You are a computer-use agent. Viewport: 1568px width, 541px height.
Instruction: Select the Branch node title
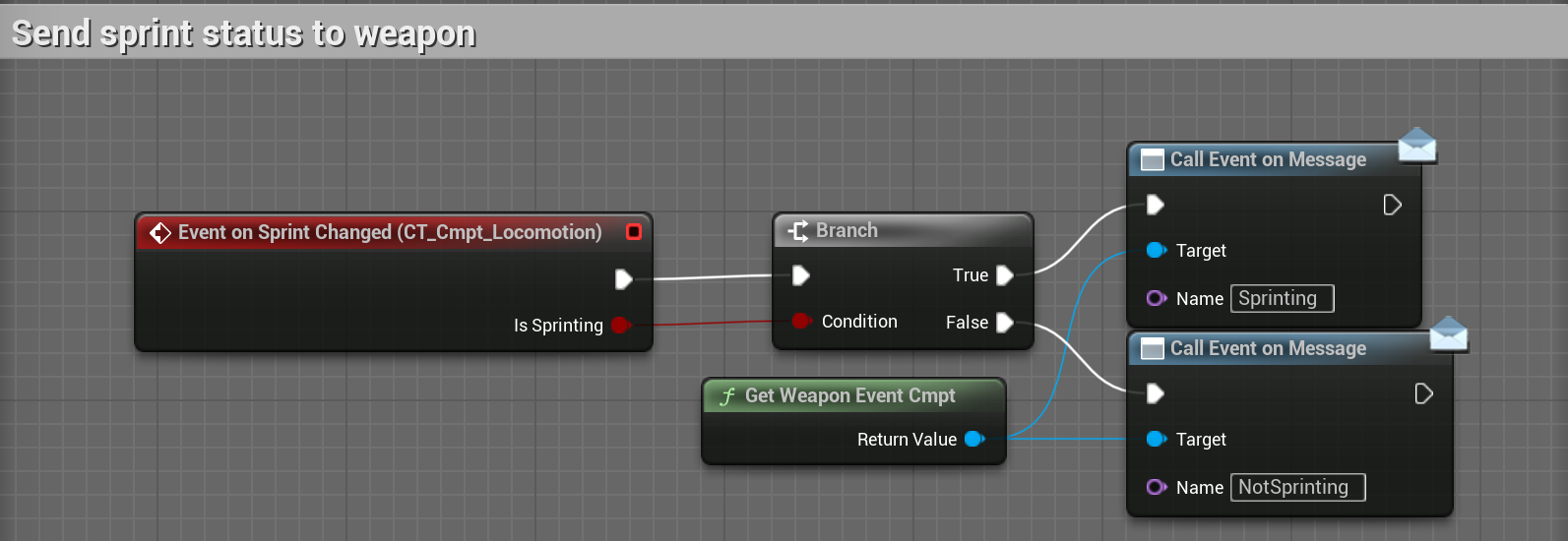[847, 230]
